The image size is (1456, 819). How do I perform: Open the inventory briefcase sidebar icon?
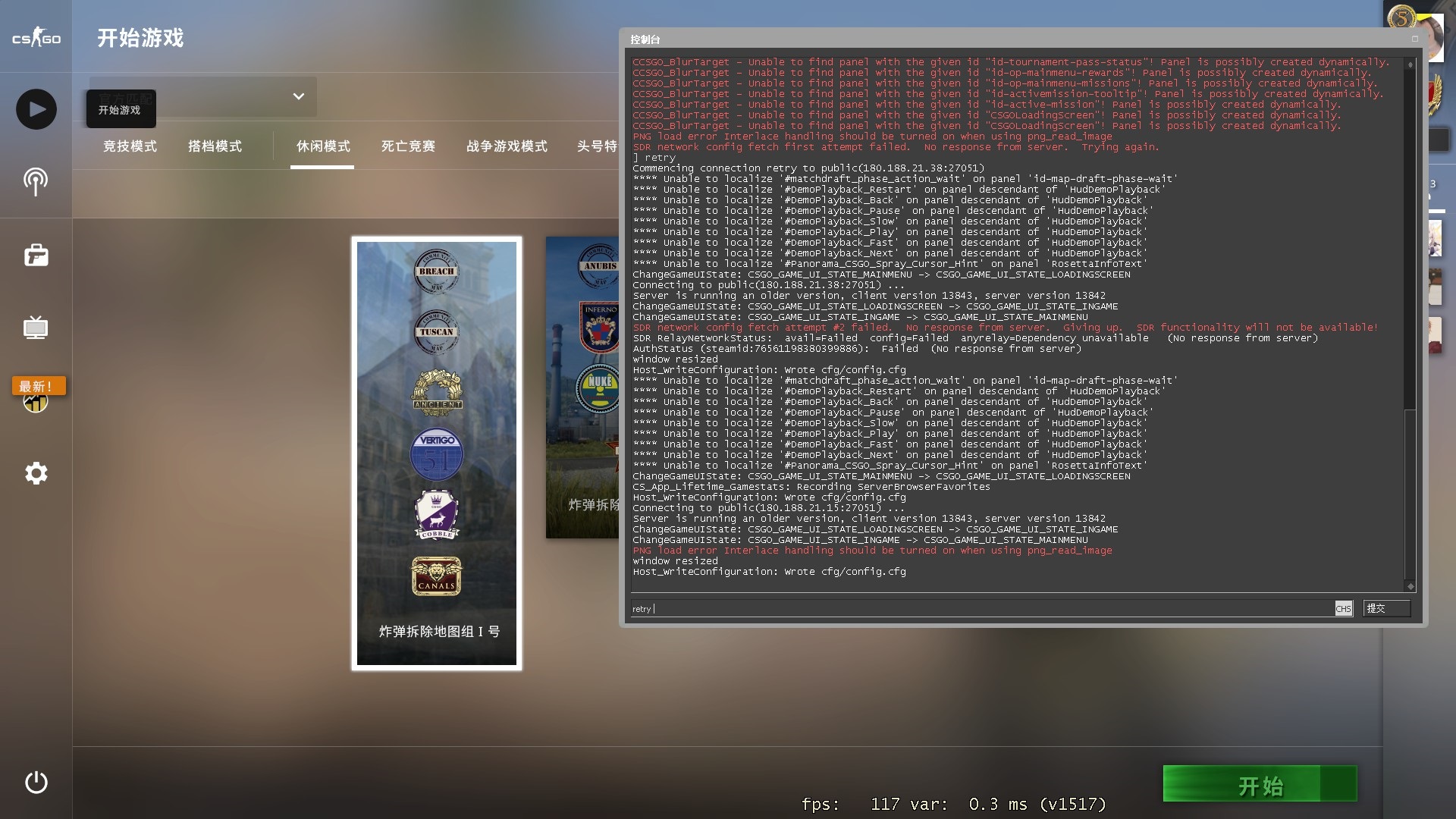36,255
